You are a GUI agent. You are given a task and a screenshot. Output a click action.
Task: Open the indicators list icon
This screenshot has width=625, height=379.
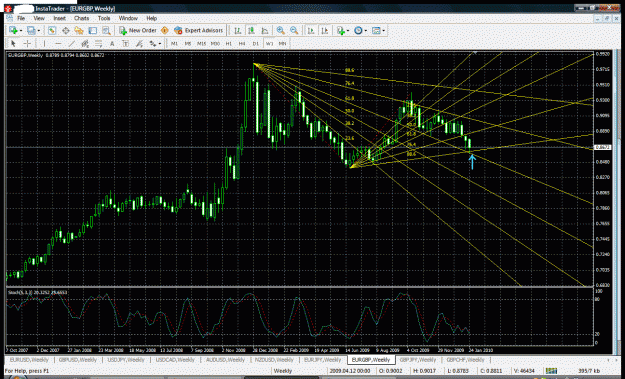pos(340,30)
